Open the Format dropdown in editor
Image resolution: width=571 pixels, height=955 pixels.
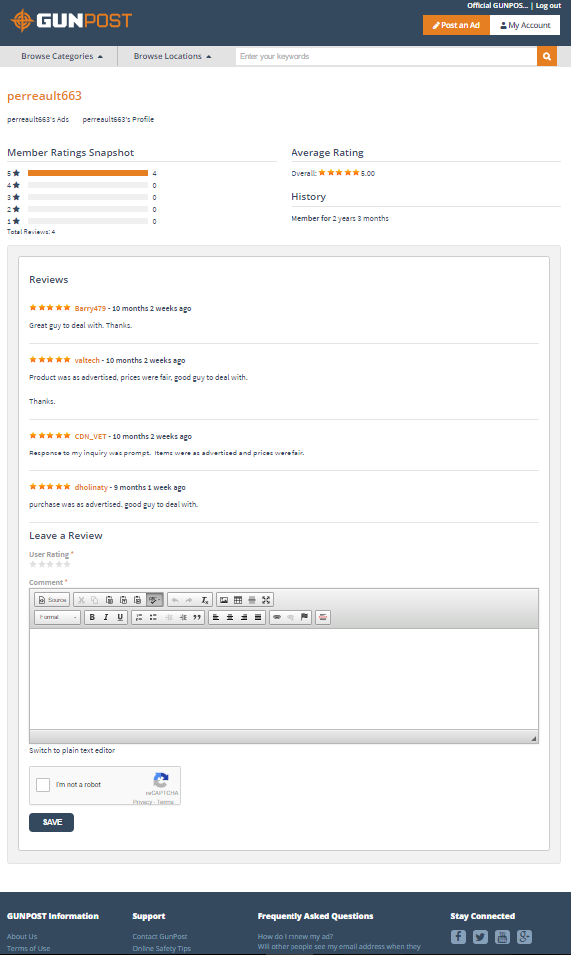[58, 617]
